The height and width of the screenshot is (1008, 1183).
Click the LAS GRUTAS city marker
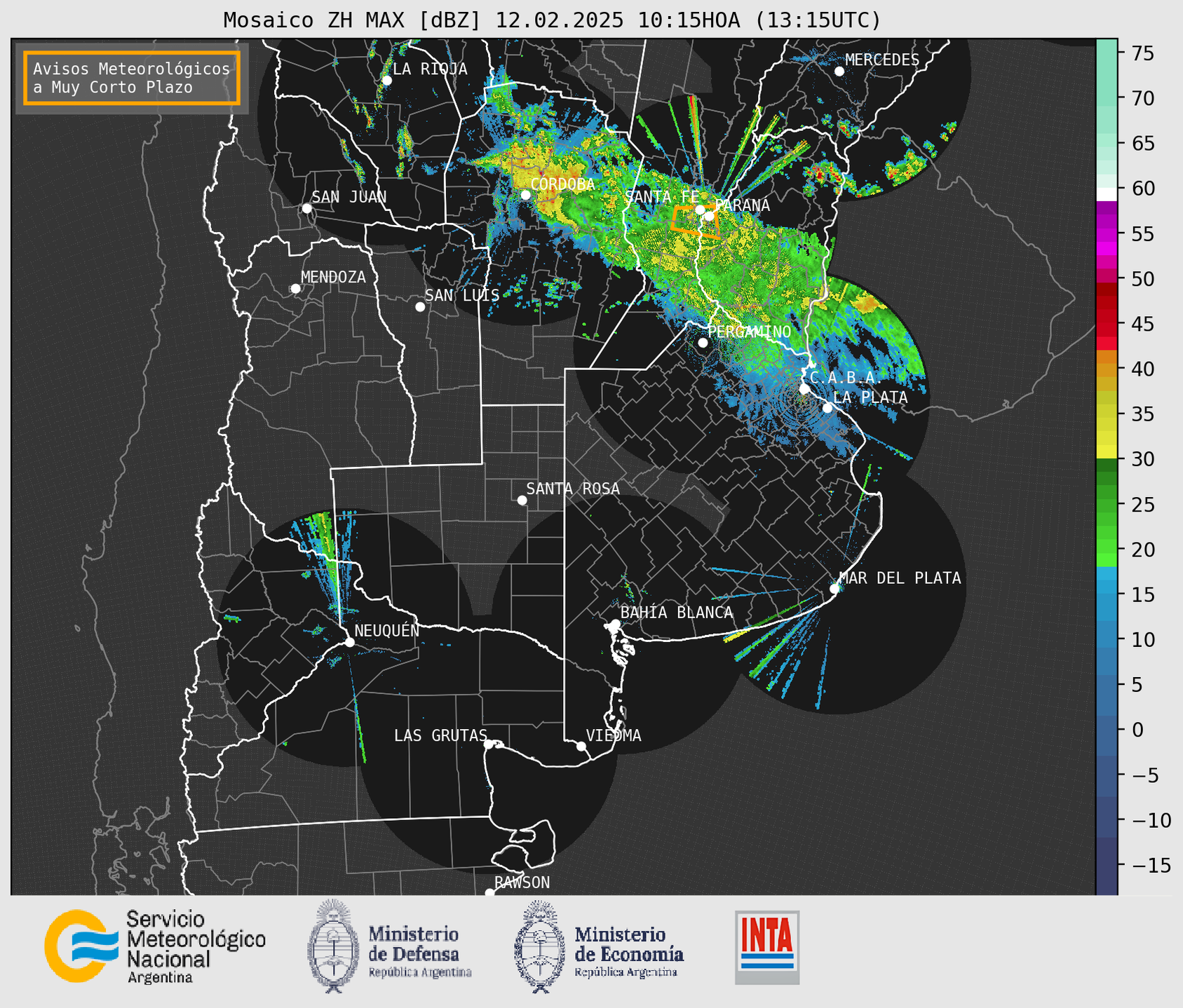coord(489,744)
